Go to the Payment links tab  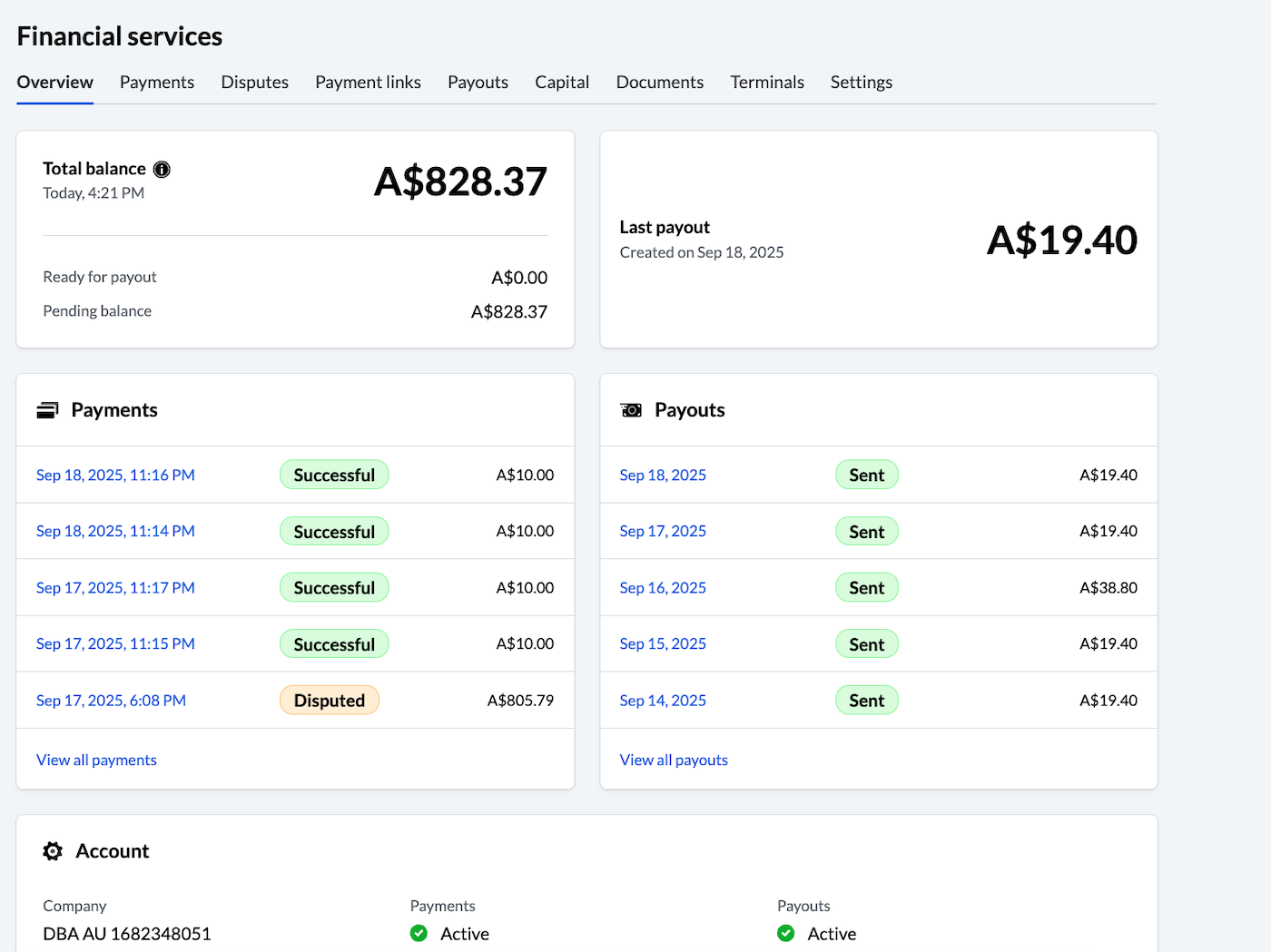pos(368,82)
